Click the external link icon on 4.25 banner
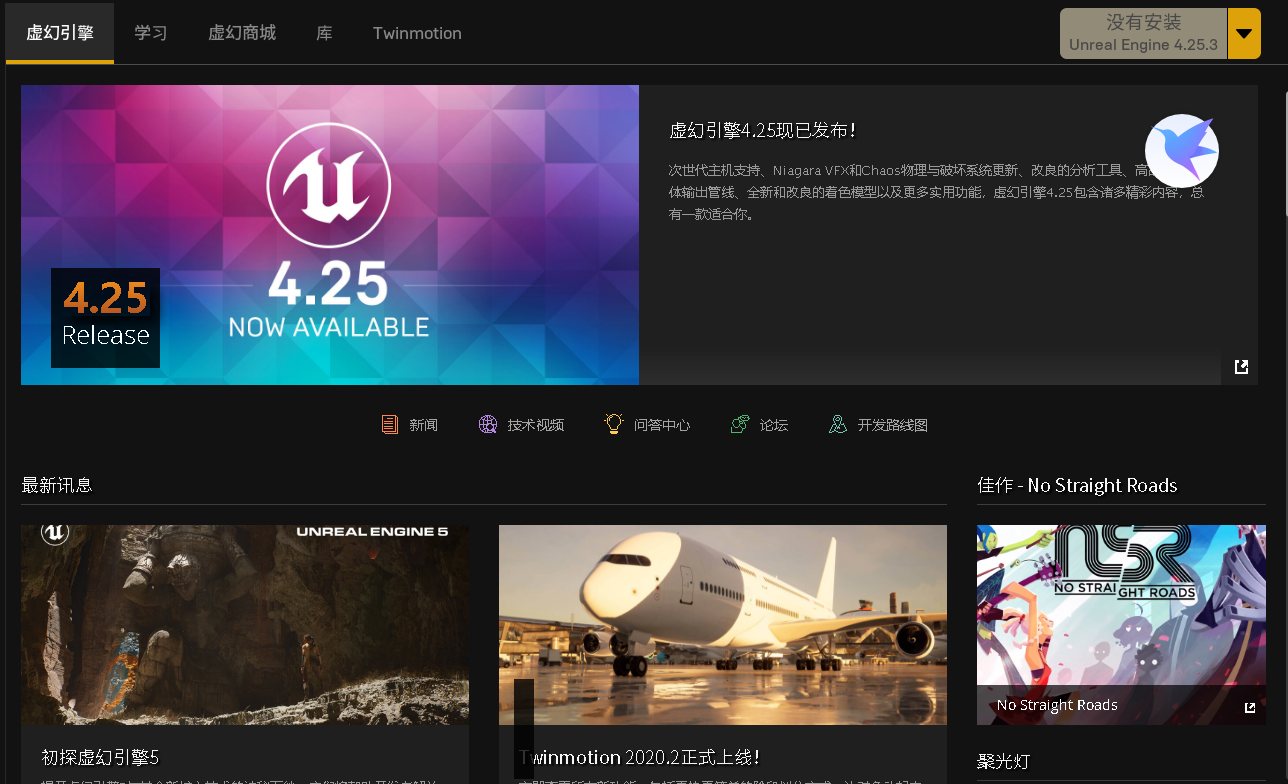 [1241, 367]
